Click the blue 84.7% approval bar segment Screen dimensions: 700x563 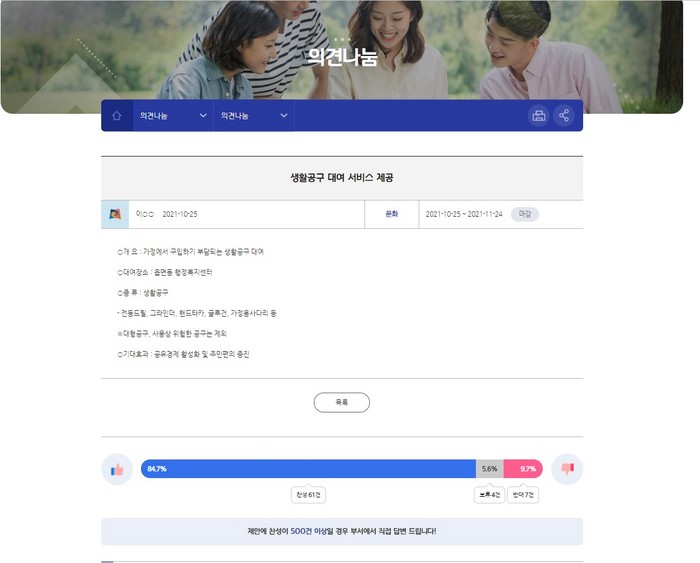coord(308,469)
